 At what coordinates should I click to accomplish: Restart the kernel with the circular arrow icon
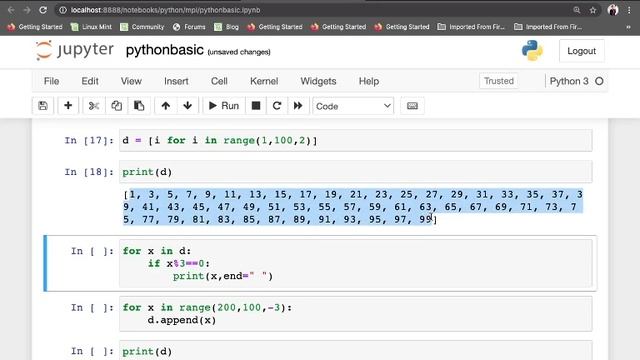[x=277, y=106]
